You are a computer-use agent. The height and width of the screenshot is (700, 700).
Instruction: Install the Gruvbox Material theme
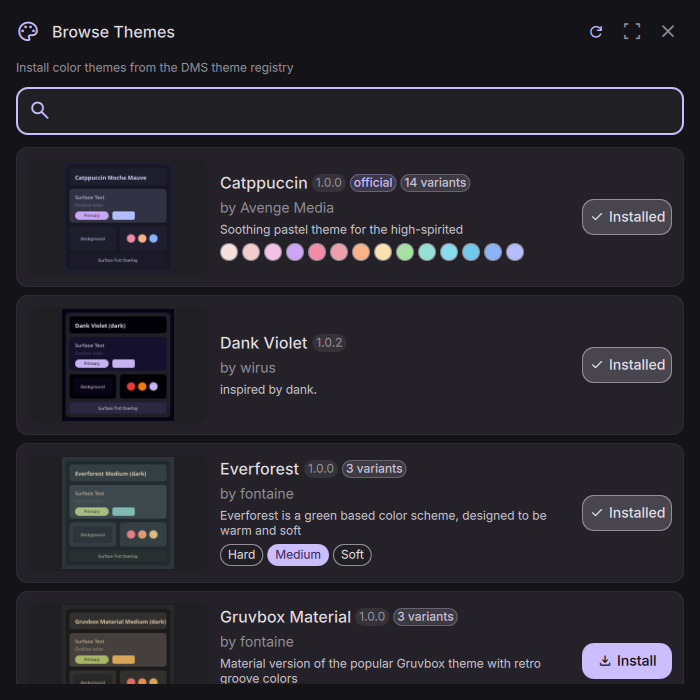pos(627,661)
